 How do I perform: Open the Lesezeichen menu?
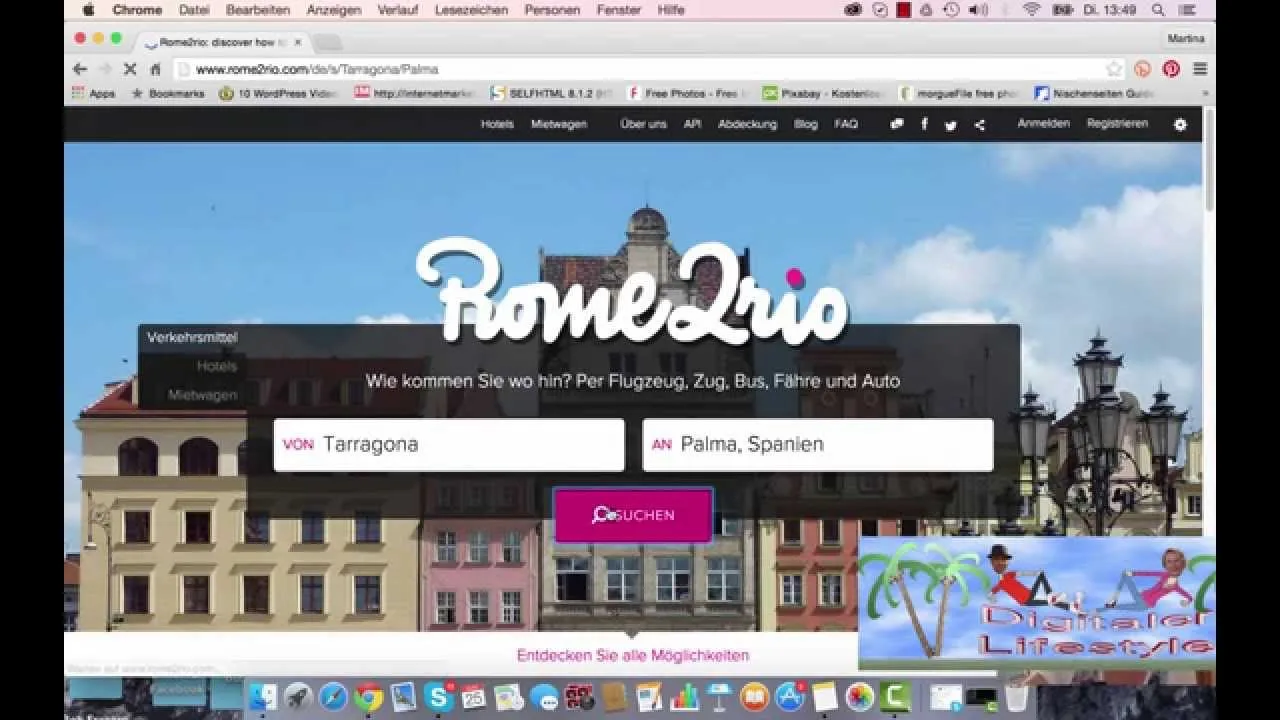click(x=470, y=10)
